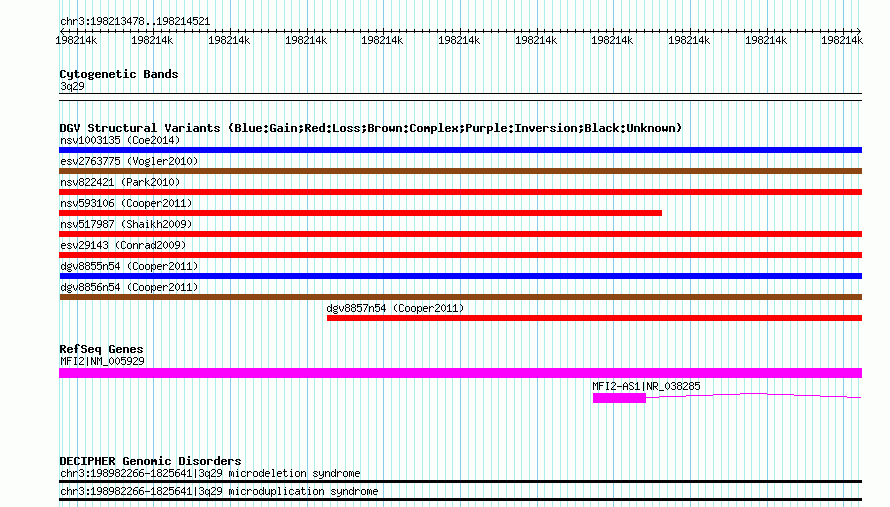This screenshot has width=890, height=507.
Task: Click the 3q29 microduplication syndrome black bar
Action: 460,500
